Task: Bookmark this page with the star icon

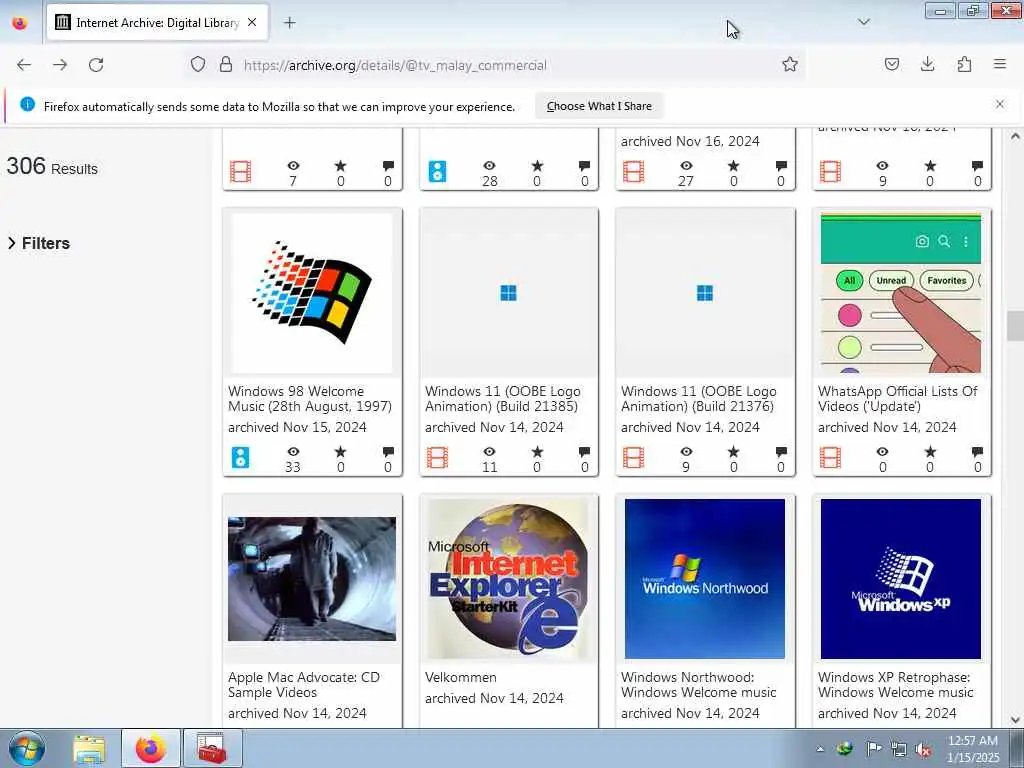Action: pos(790,65)
